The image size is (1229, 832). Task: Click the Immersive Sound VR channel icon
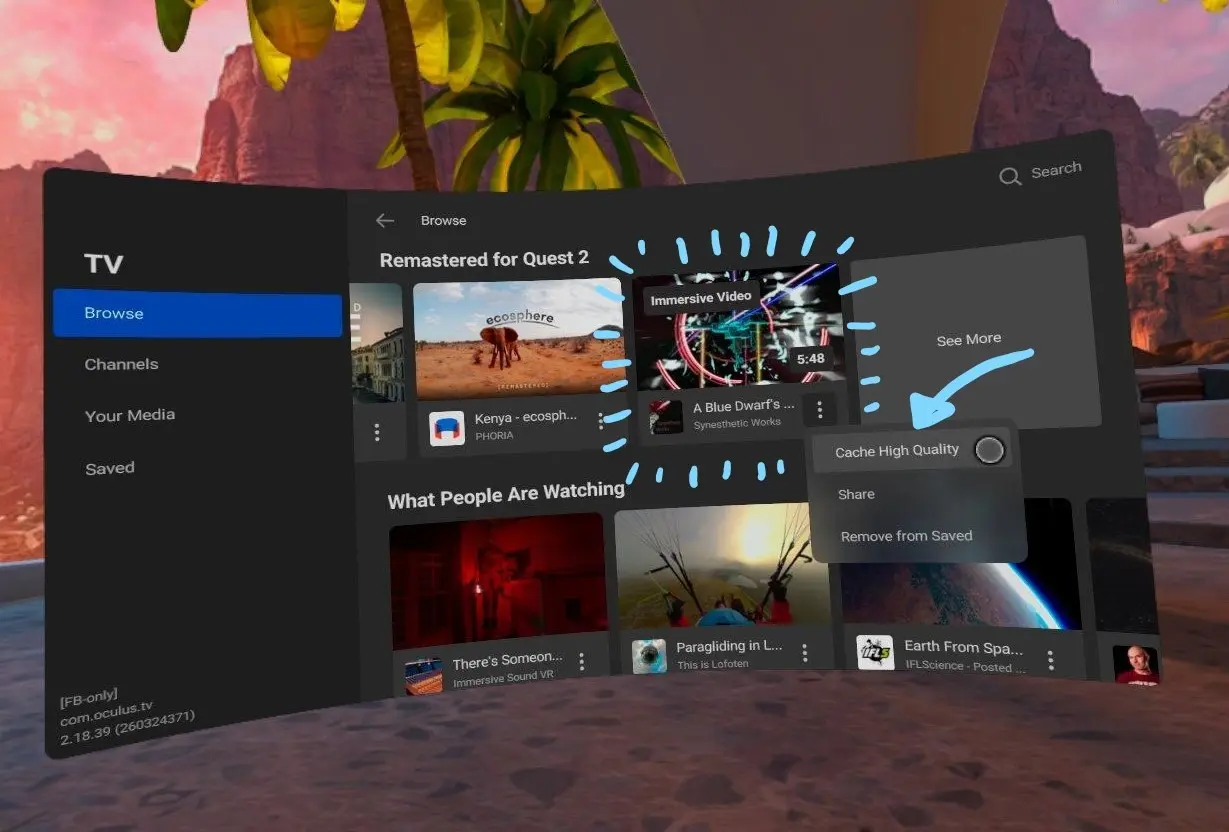(423, 675)
